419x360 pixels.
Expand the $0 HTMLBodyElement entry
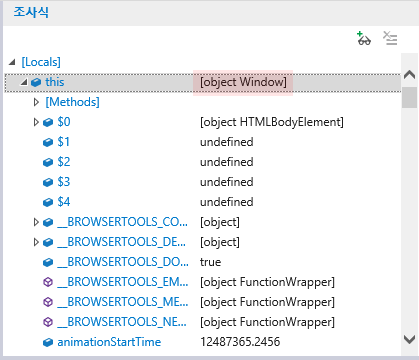(36, 122)
